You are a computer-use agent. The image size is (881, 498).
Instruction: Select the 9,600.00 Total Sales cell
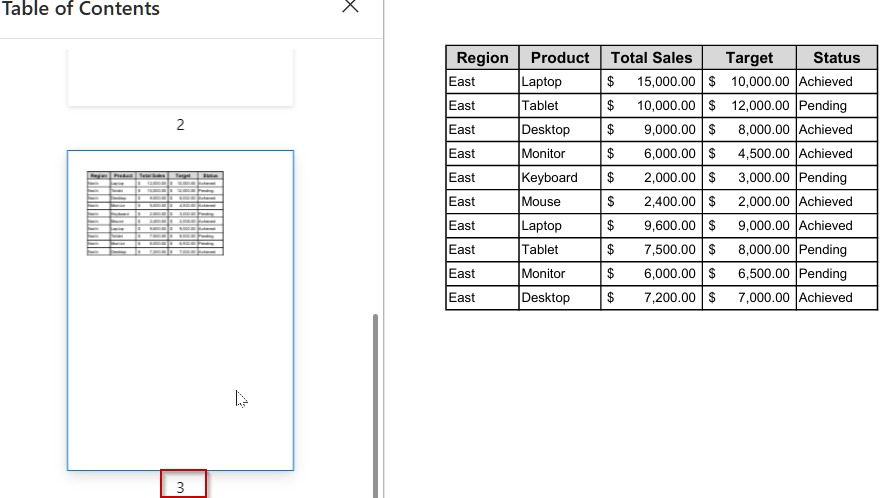pyautogui.click(x=651, y=225)
